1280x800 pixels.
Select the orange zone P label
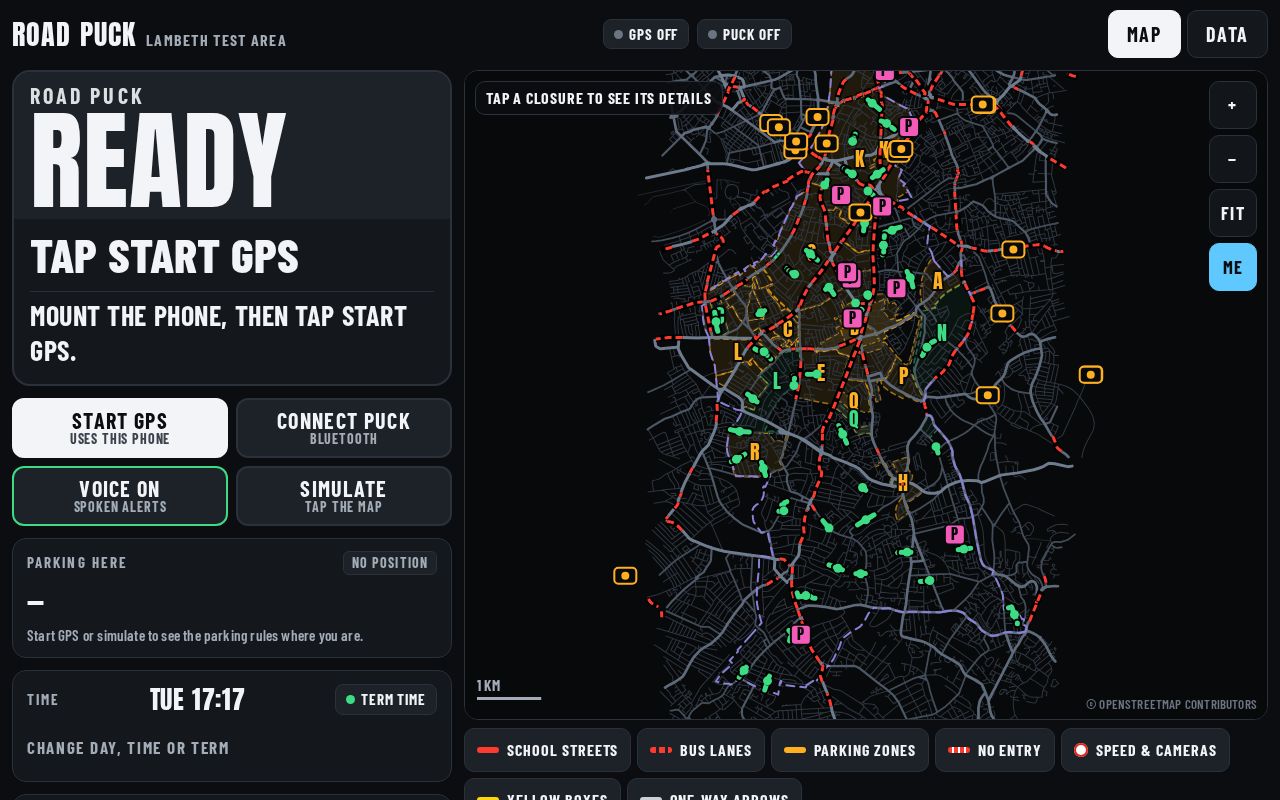point(904,376)
